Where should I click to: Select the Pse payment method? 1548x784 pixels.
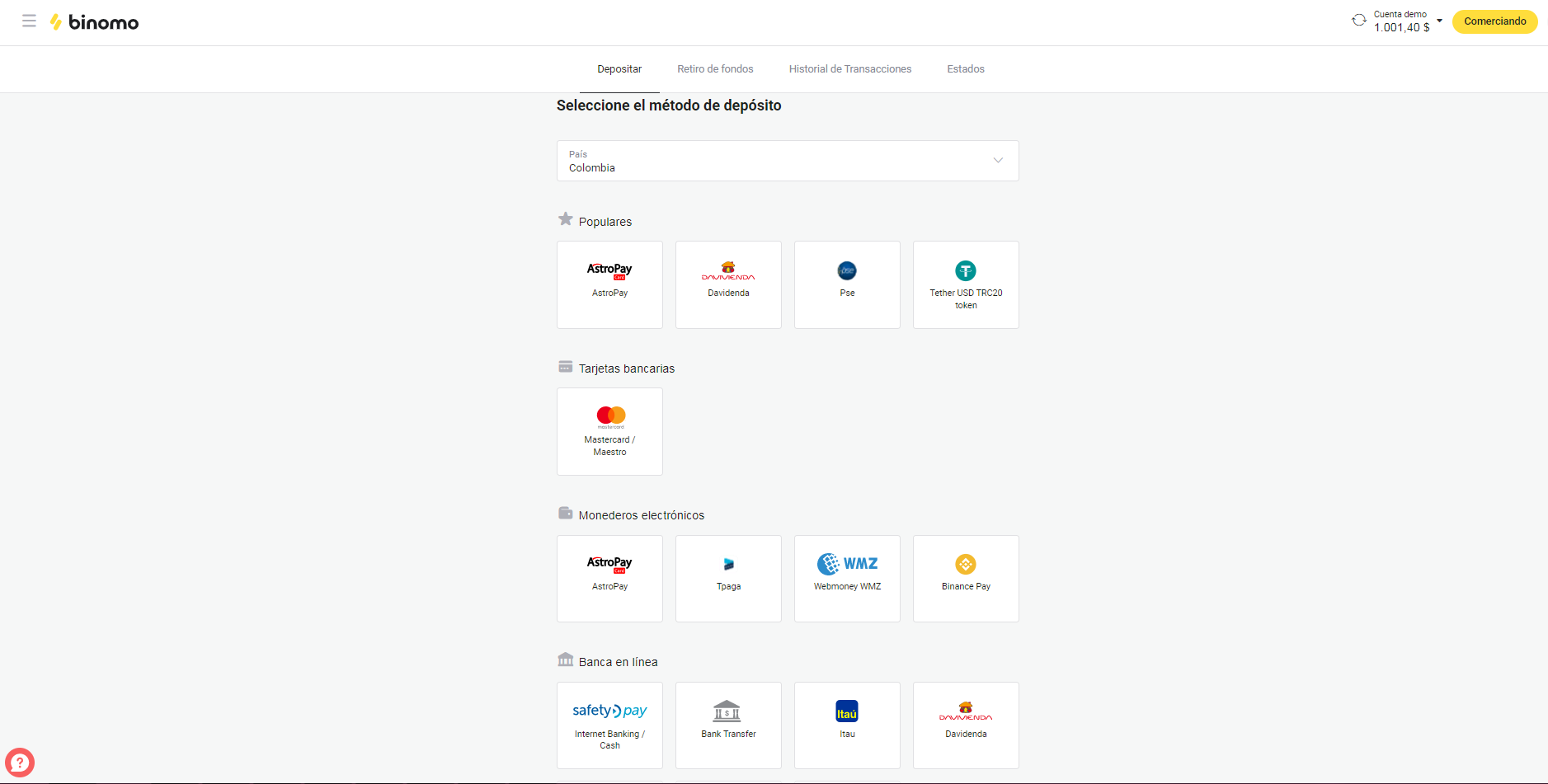847,284
